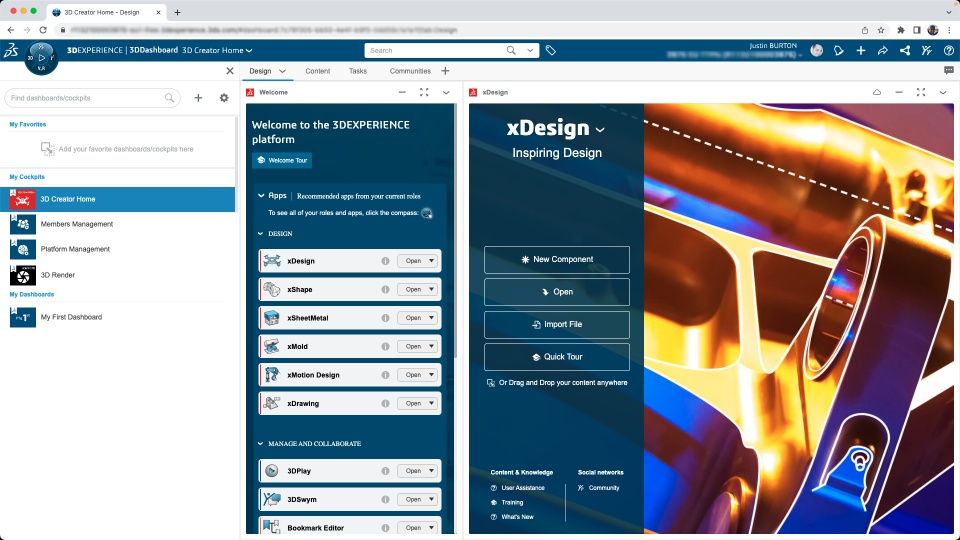
Task: Open notifications icon in top bar
Action: coord(839,50)
